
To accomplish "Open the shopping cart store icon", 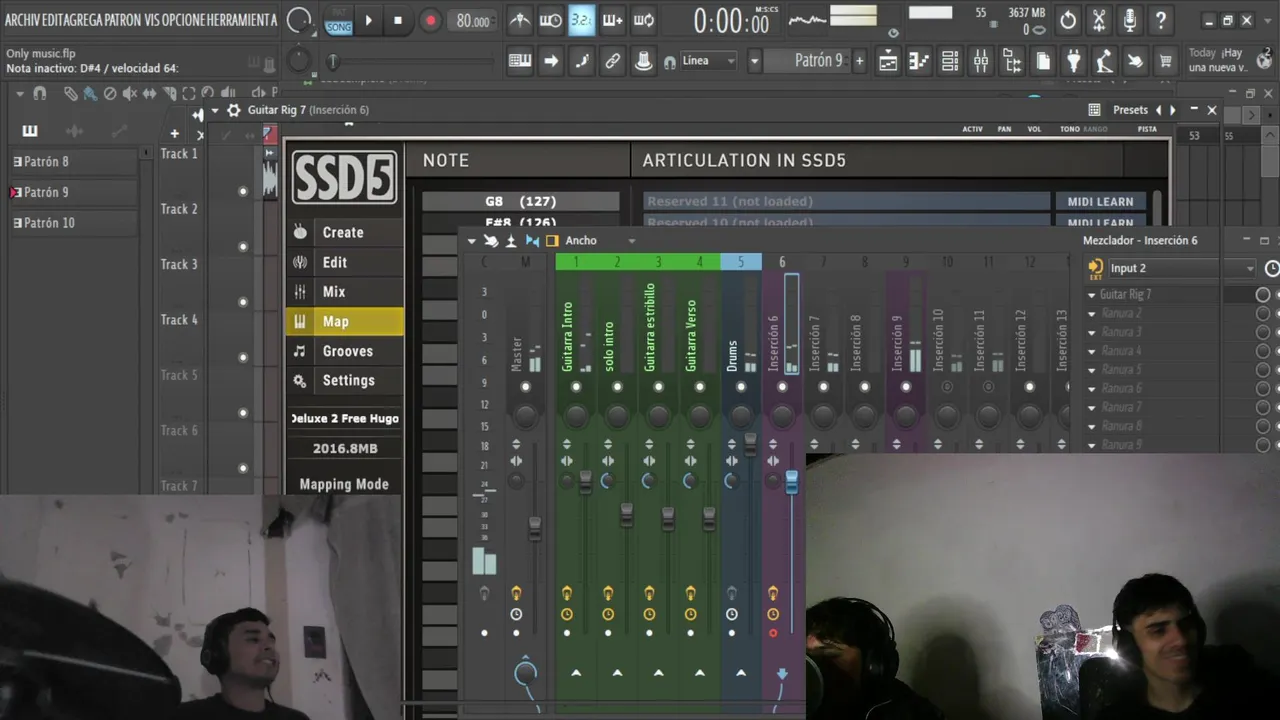I will [1166, 61].
